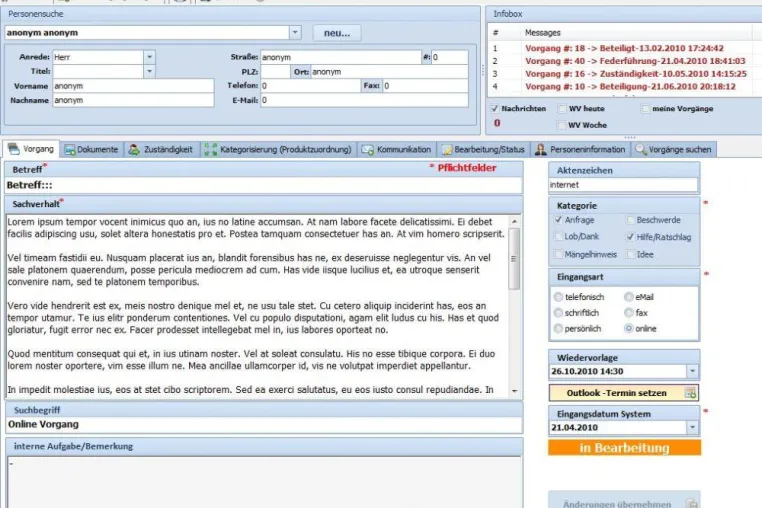Click the neu... button
The image size is (762, 508).
(x=337, y=33)
